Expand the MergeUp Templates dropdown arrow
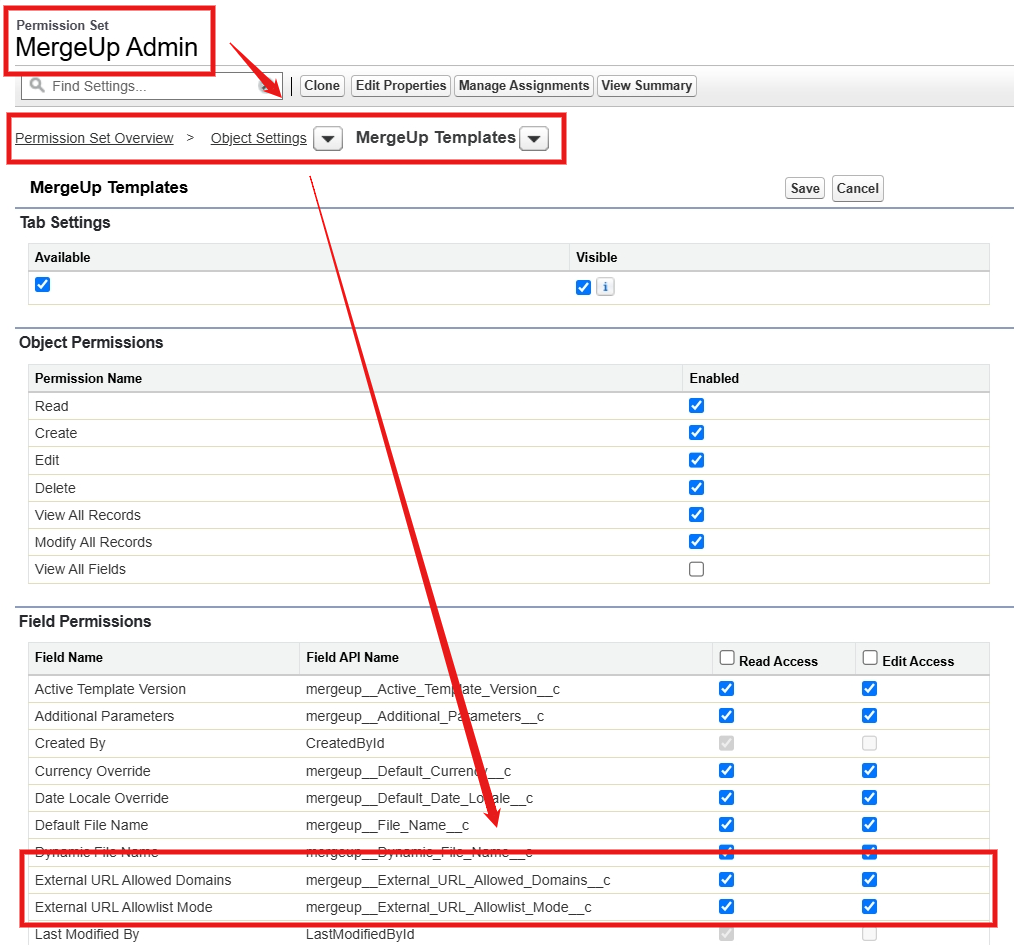1014x945 pixels. click(x=534, y=138)
